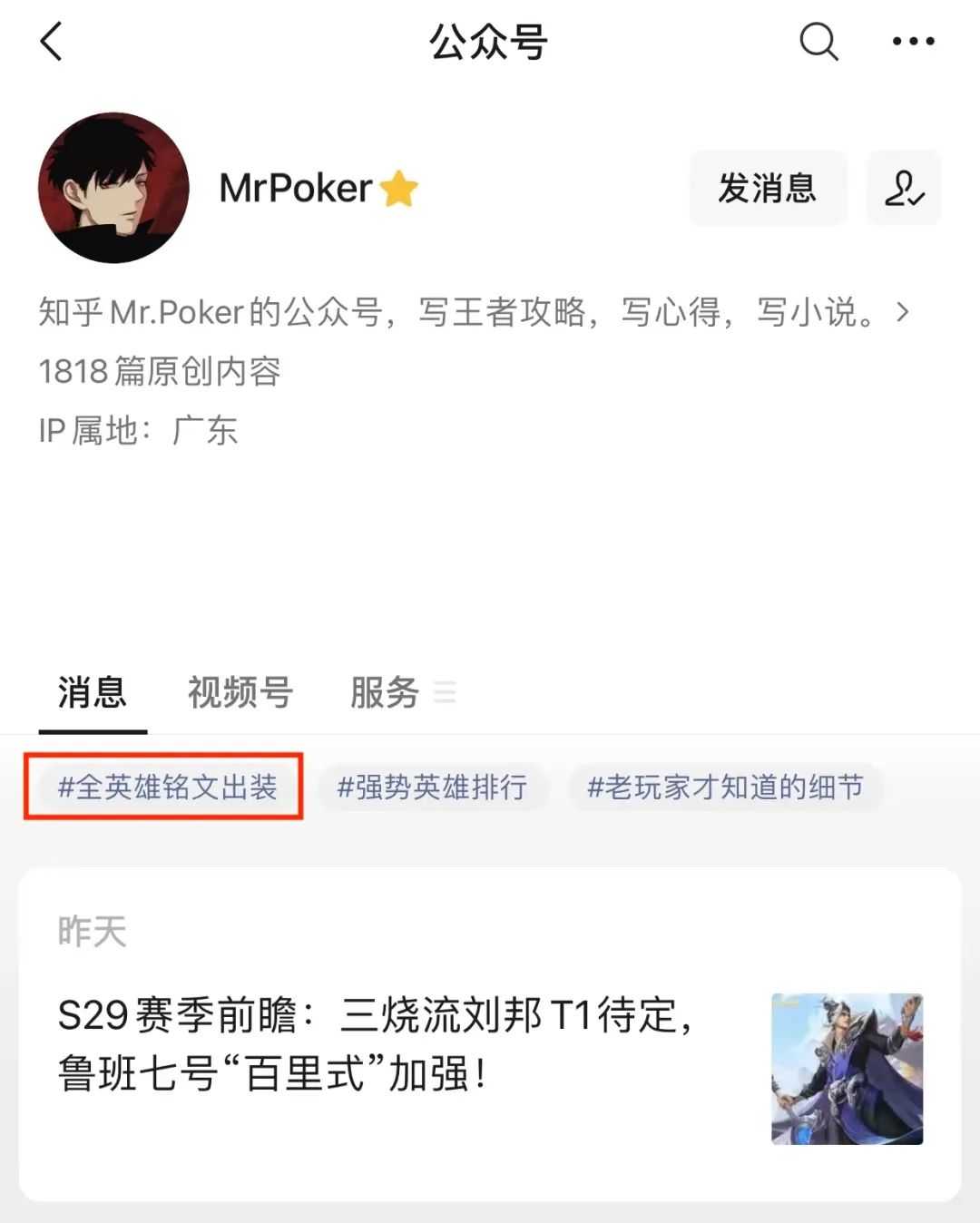Open the account description text
The height and width of the screenshot is (1223, 980).
(x=459, y=312)
